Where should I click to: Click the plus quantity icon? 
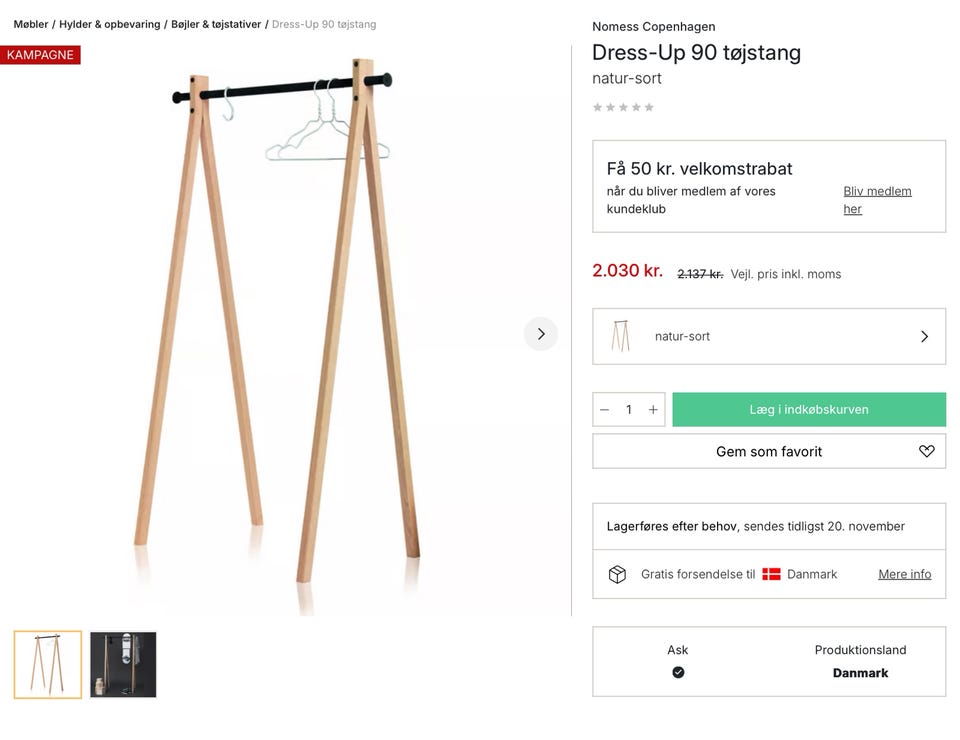[653, 410]
